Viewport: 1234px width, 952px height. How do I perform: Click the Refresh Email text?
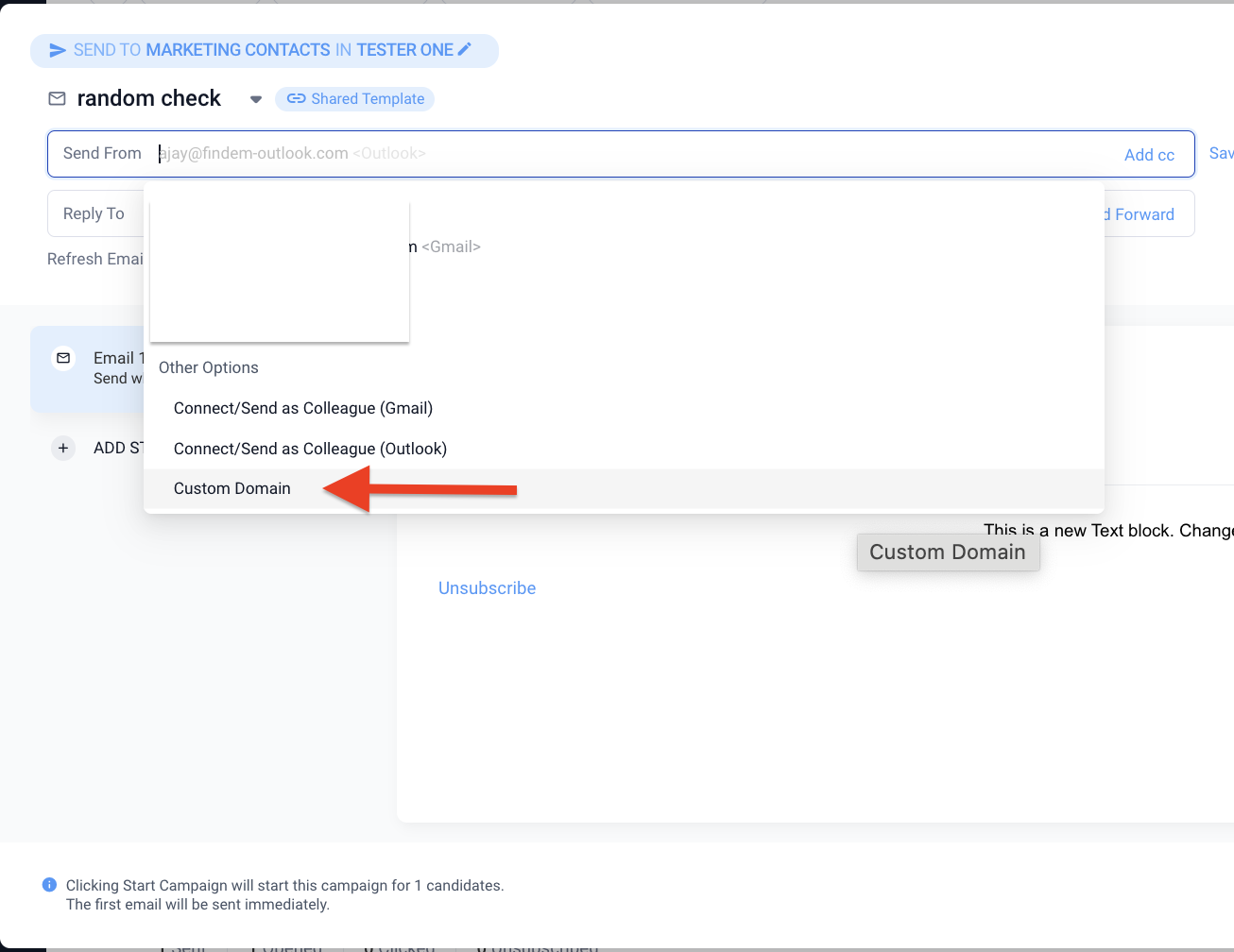pyautogui.click(x=95, y=259)
